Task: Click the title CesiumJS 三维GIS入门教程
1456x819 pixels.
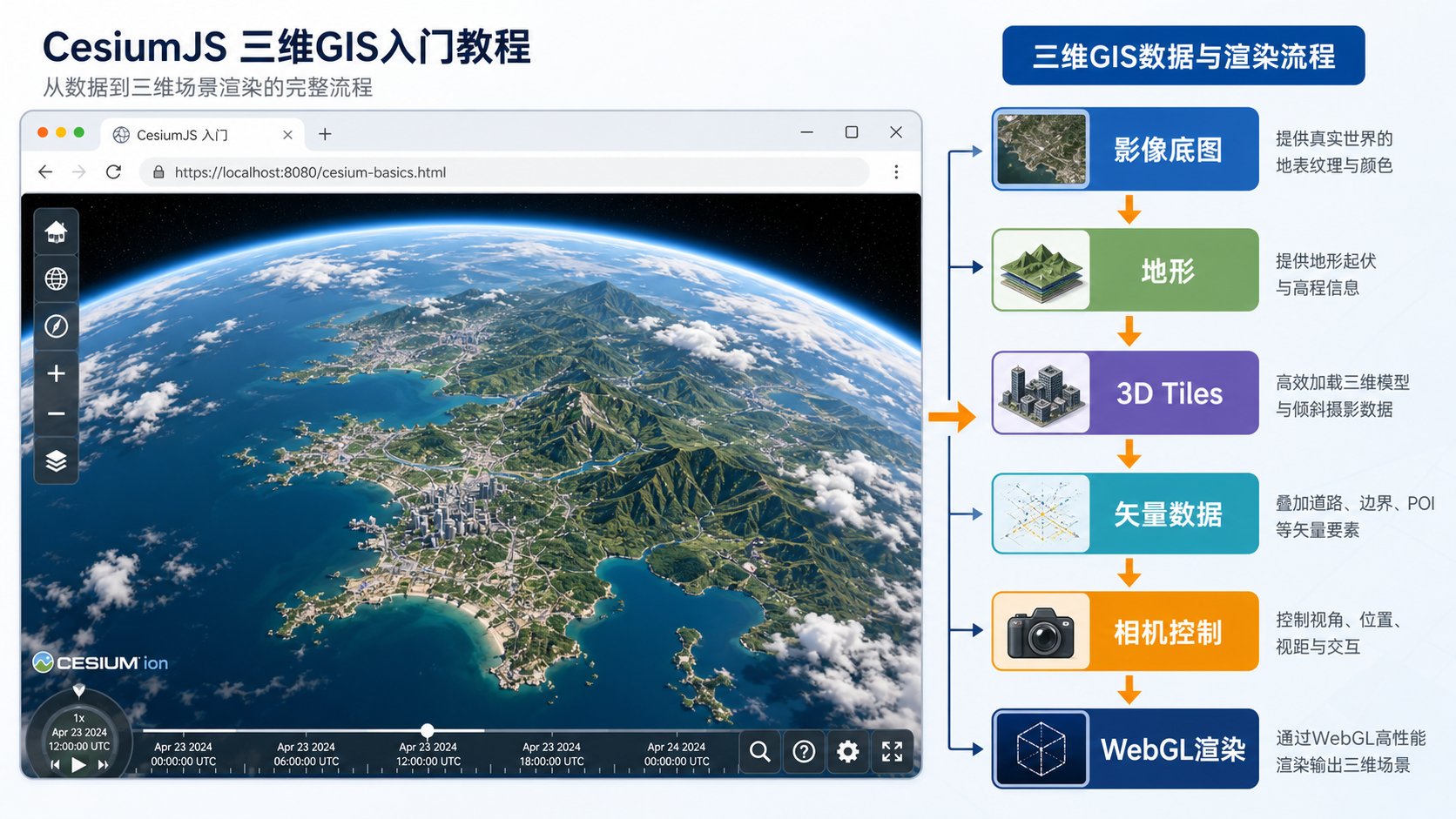Action: coord(286,47)
